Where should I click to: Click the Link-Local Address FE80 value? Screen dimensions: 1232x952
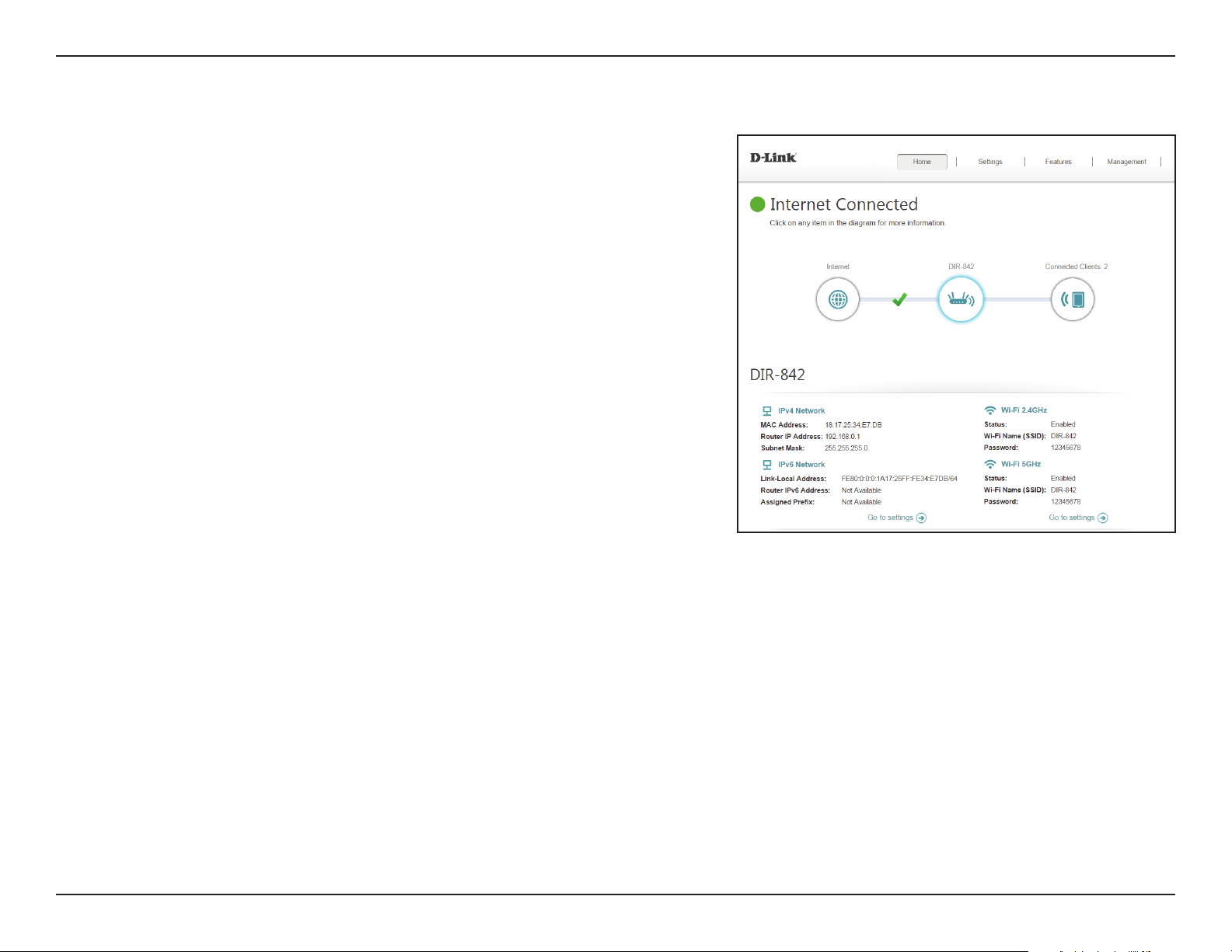(x=899, y=479)
